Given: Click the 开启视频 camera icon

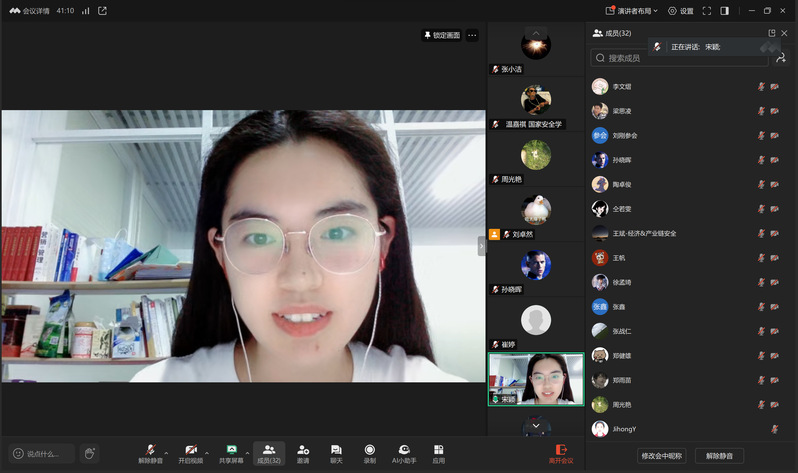Looking at the screenshot, I should point(190,450).
